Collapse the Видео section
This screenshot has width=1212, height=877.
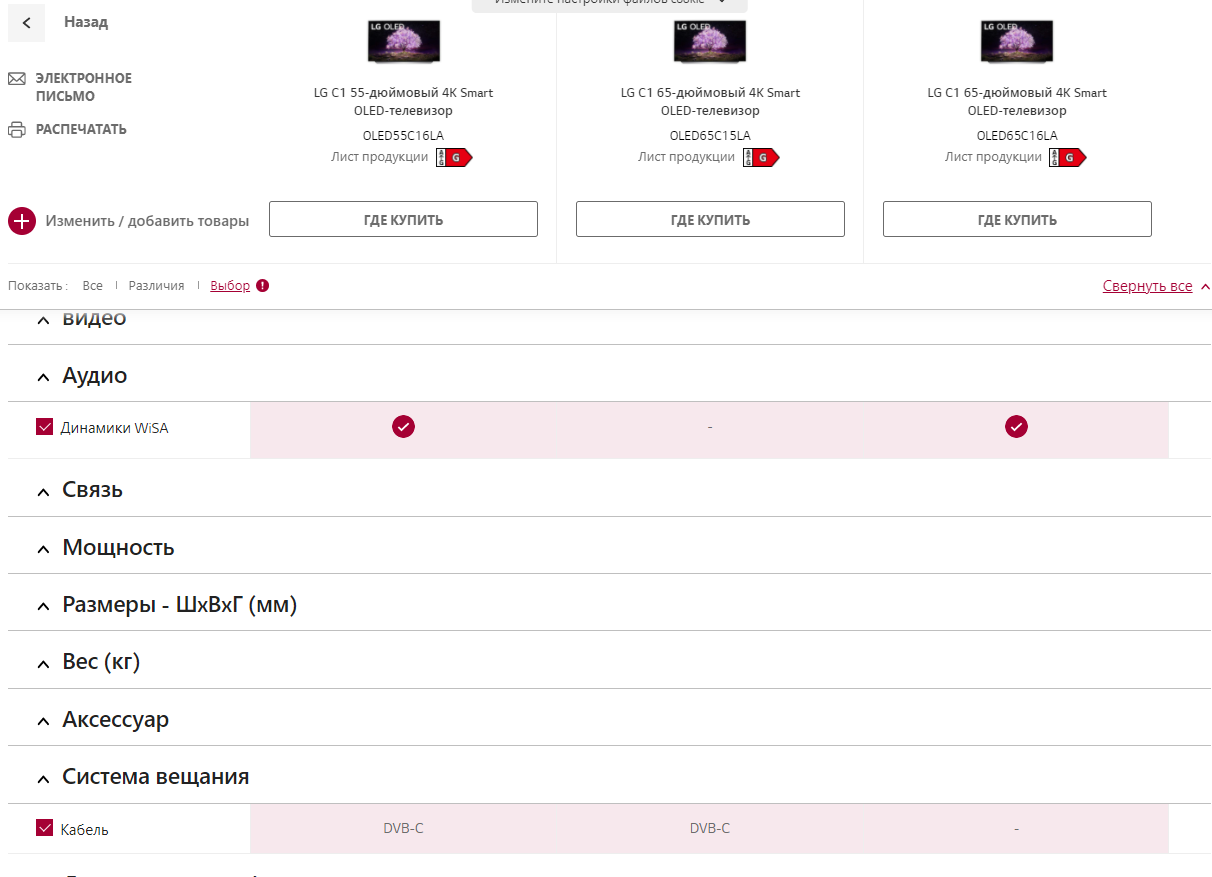pos(43,321)
